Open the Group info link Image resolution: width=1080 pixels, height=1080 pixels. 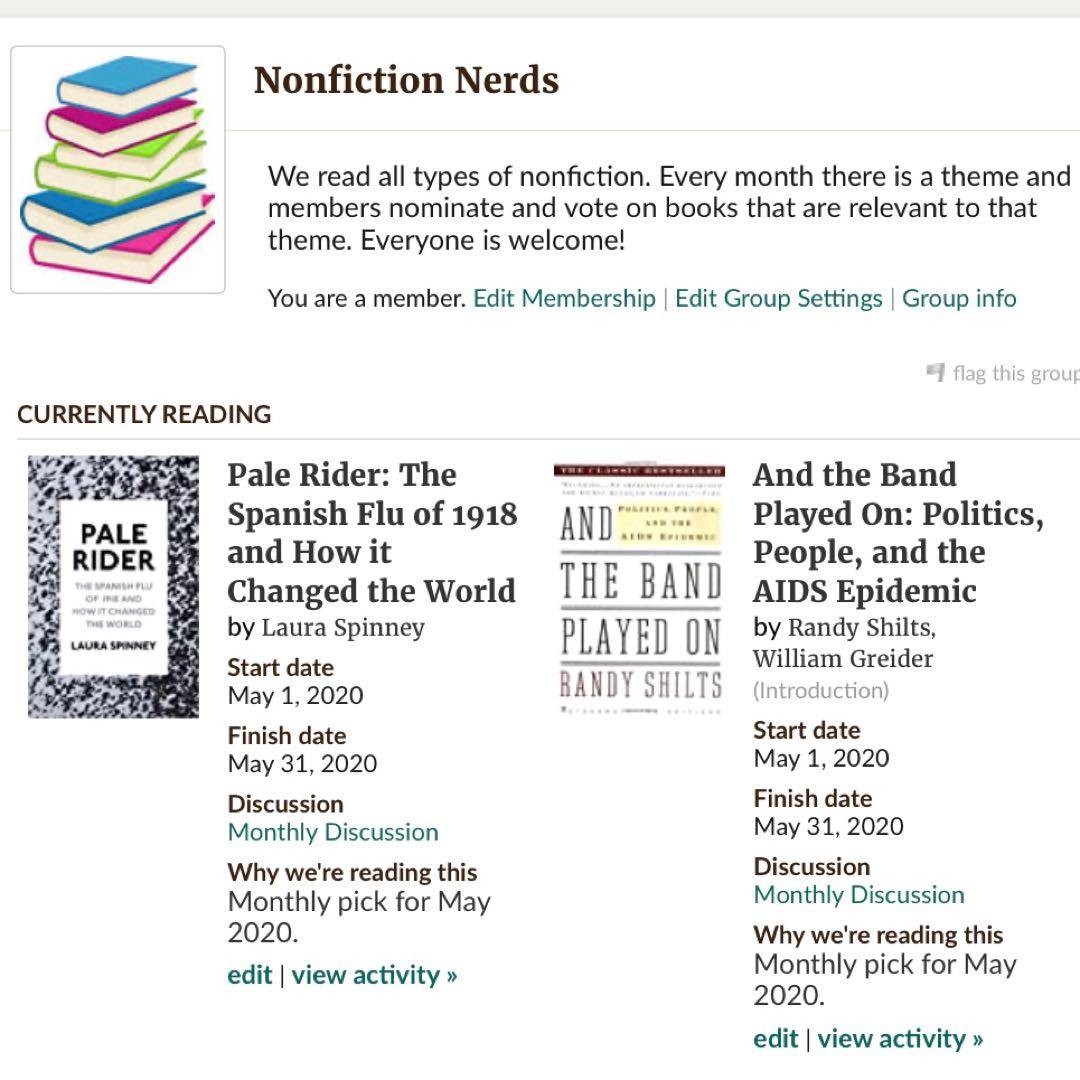click(959, 299)
